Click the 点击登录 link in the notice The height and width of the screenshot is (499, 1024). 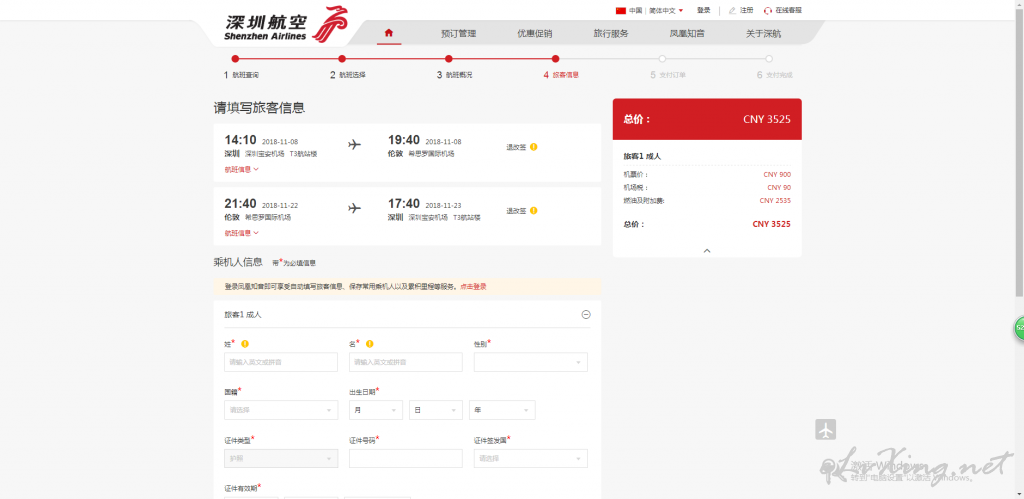473,287
